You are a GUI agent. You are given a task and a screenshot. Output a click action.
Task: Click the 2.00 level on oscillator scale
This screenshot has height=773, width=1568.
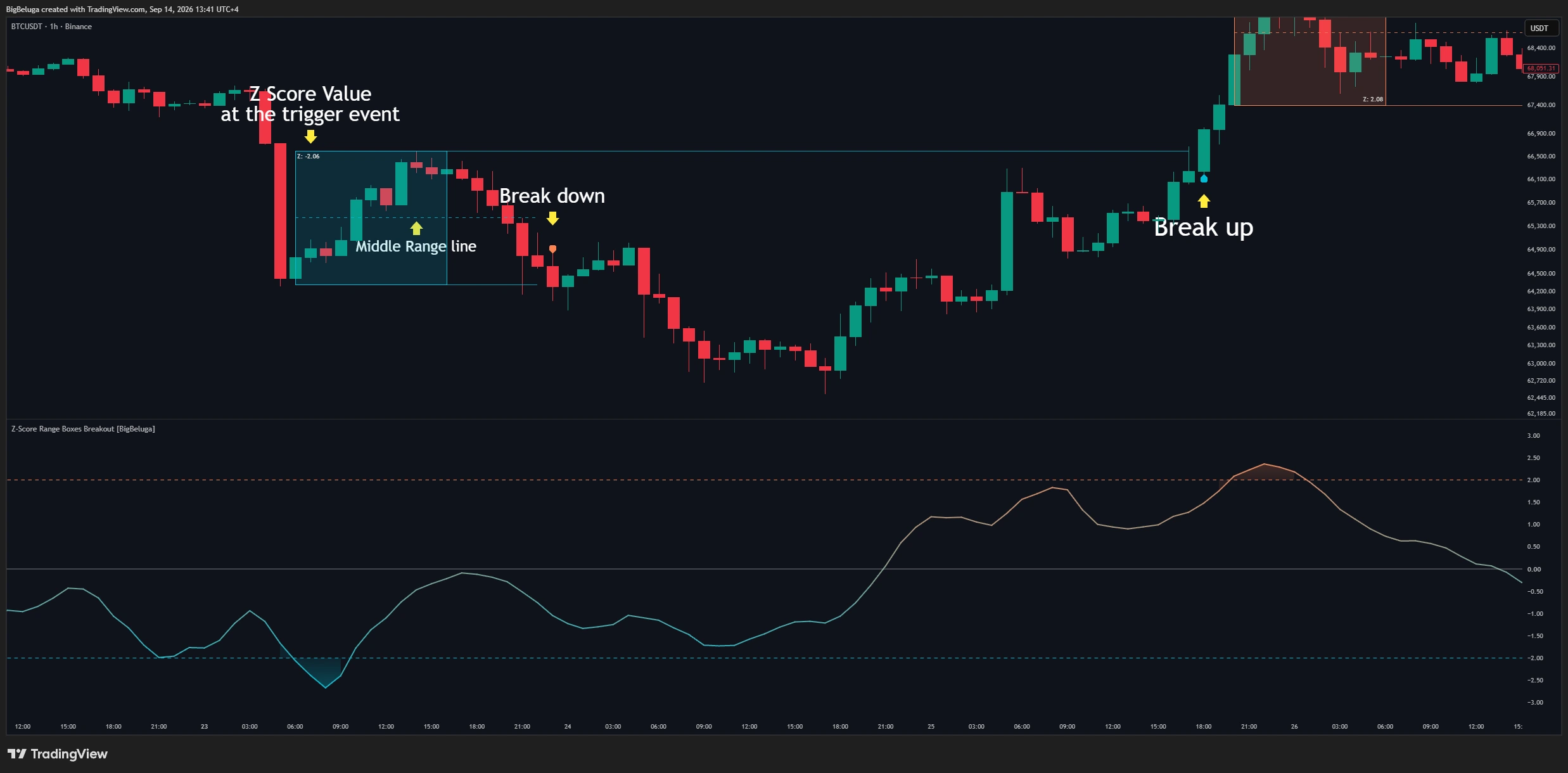point(1533,480)
